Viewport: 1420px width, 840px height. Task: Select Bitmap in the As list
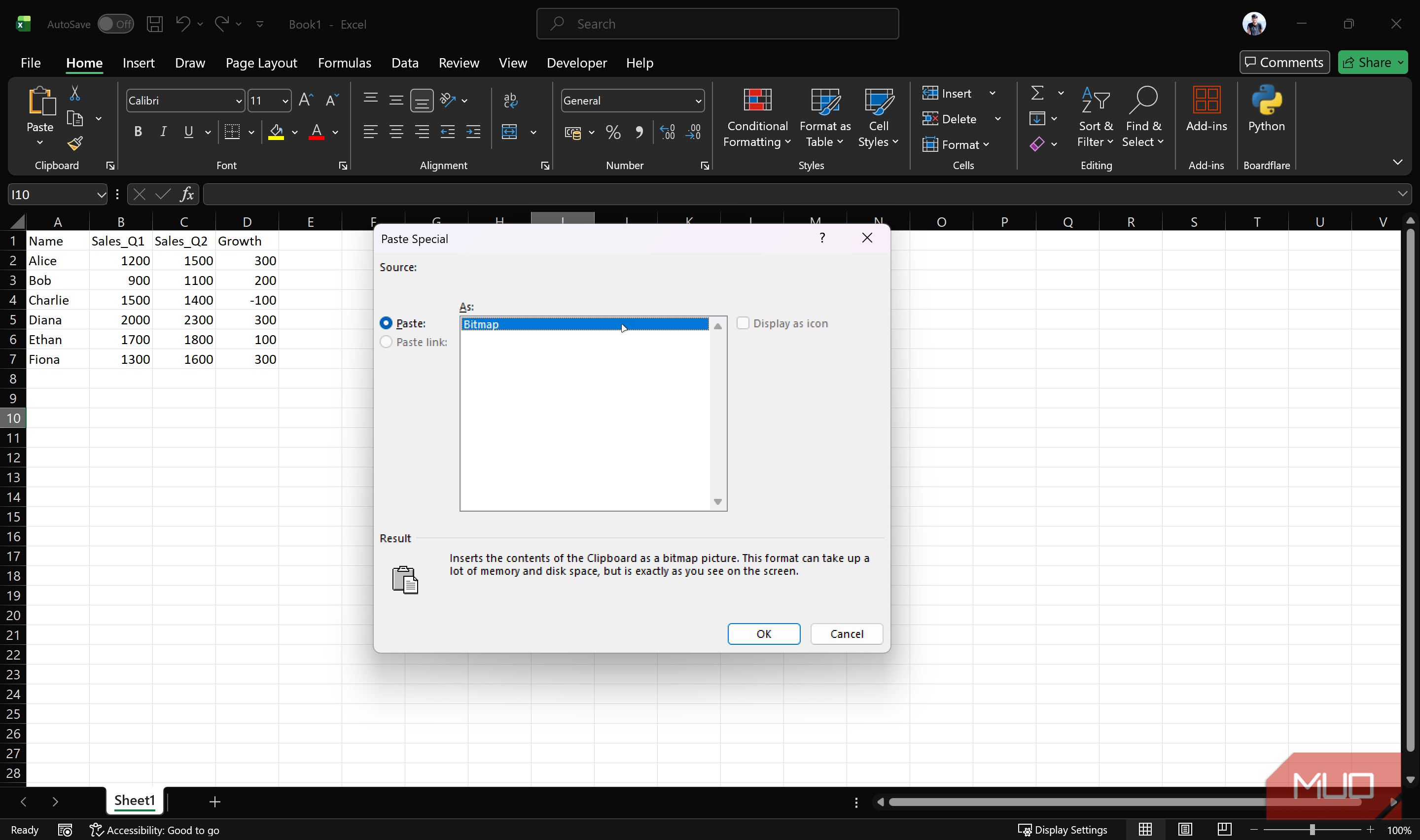tap(585, 324)
